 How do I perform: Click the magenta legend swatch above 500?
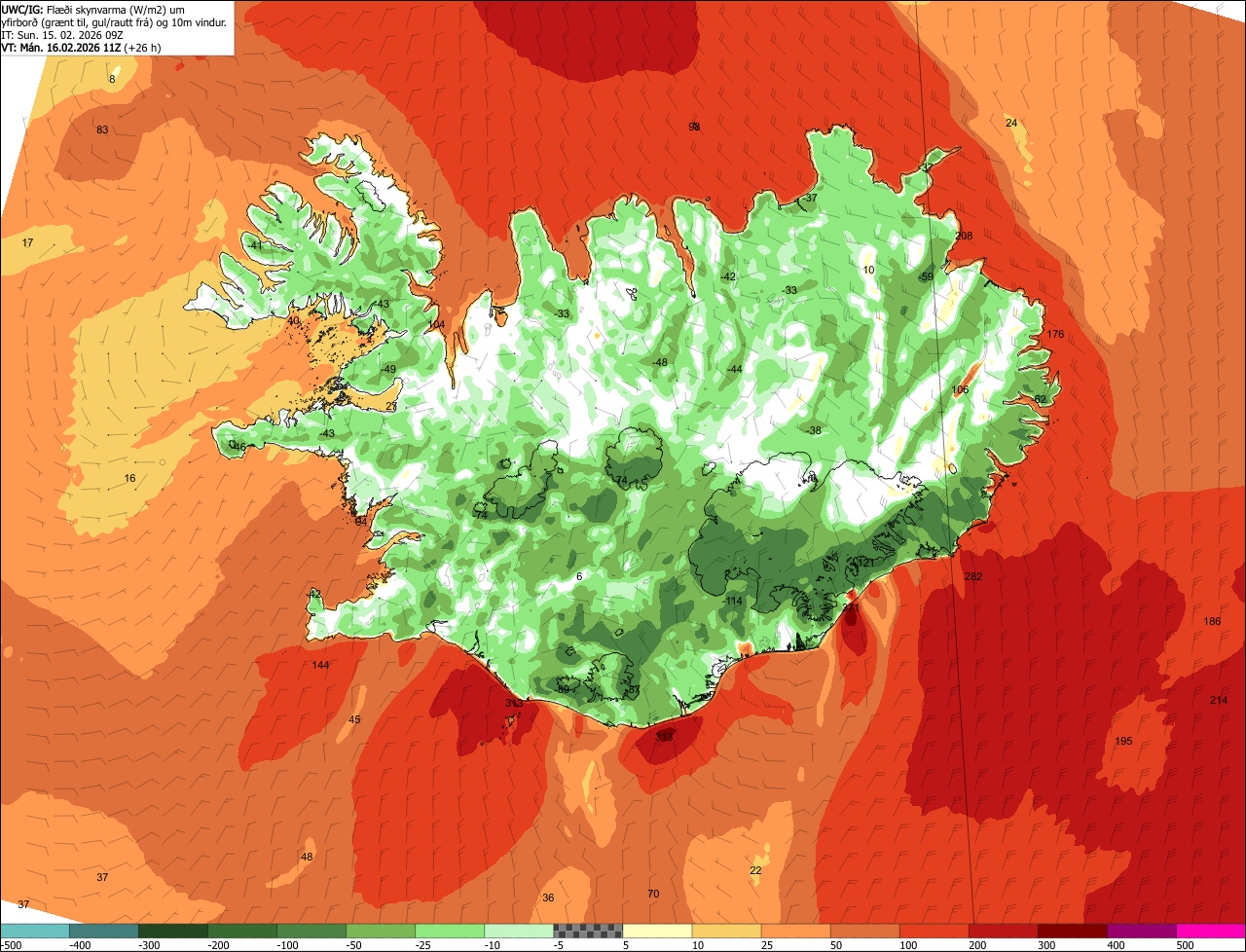pos(1210,931)
